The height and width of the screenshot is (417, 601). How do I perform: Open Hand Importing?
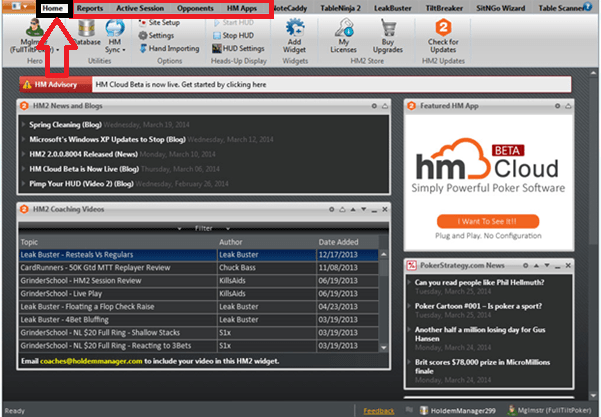pyautogui.click(x=169, y=48)
